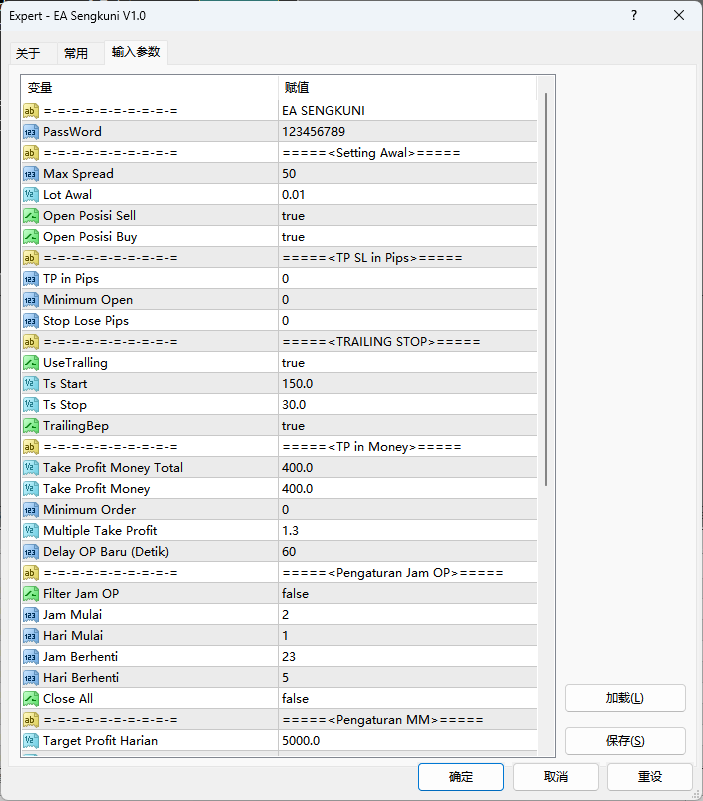This screenshot has width=703, height=801.
Task: Click the 确定 button
Action: 461,777
